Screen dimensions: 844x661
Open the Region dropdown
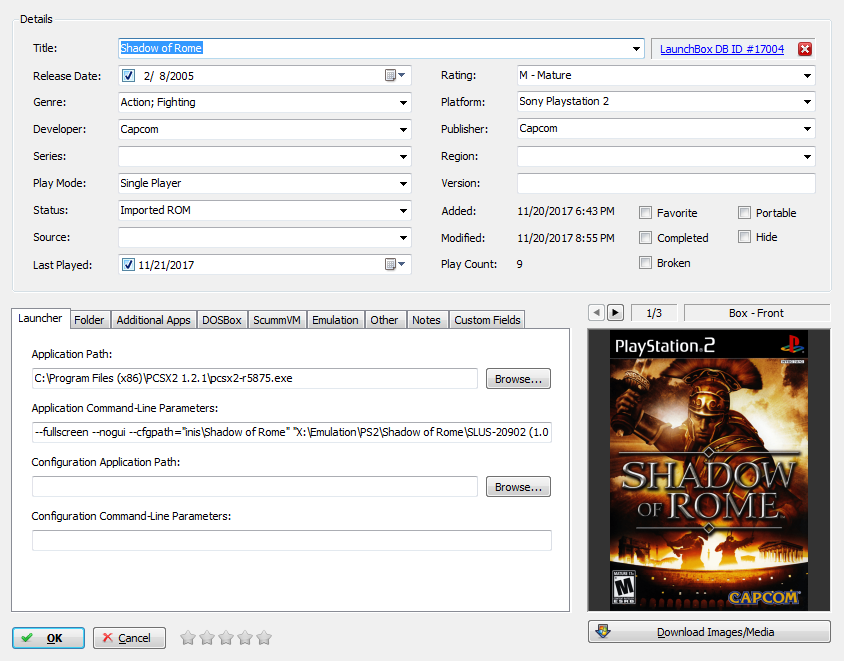[807, 157]
